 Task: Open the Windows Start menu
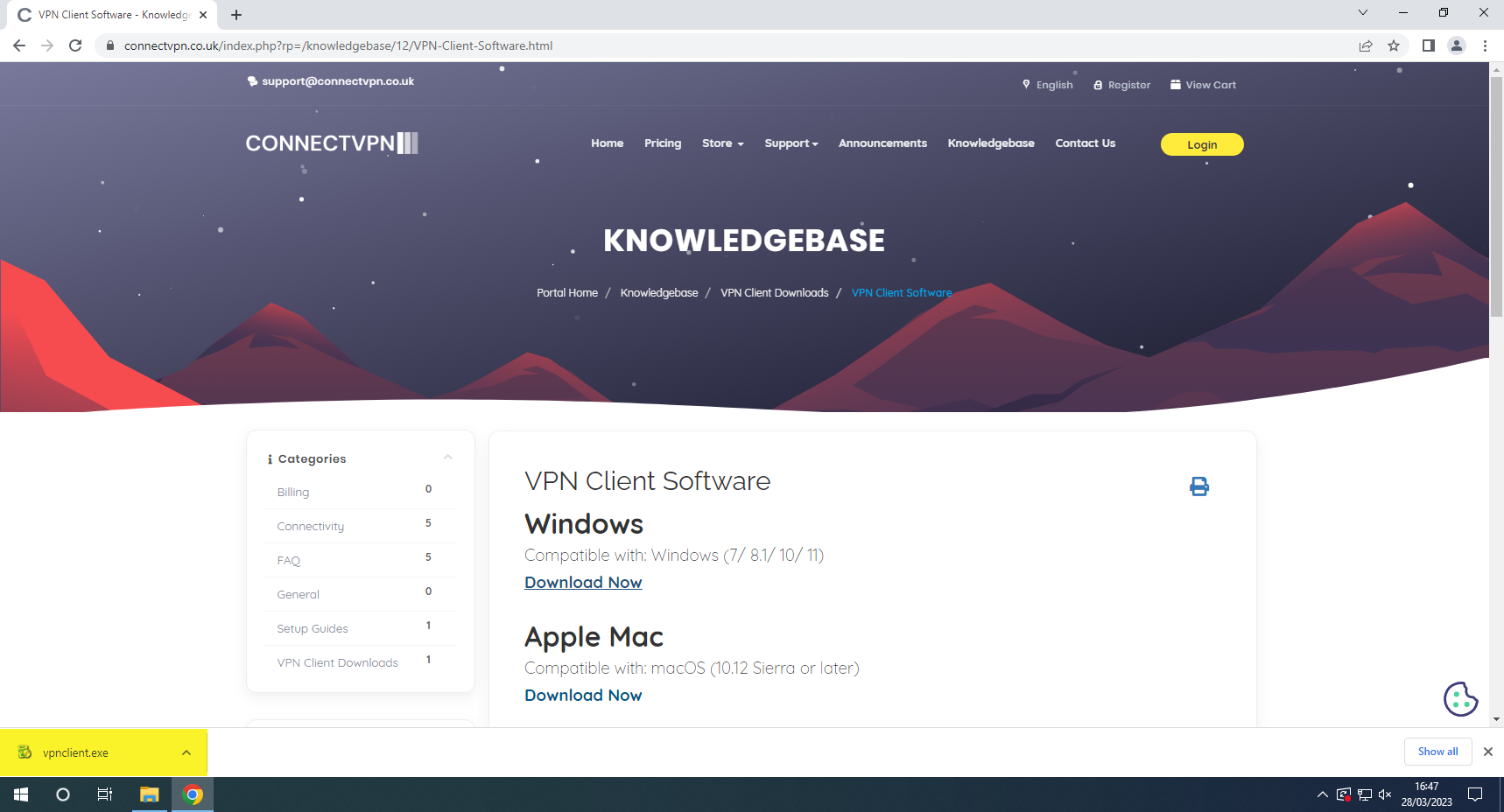coord(21,794)
